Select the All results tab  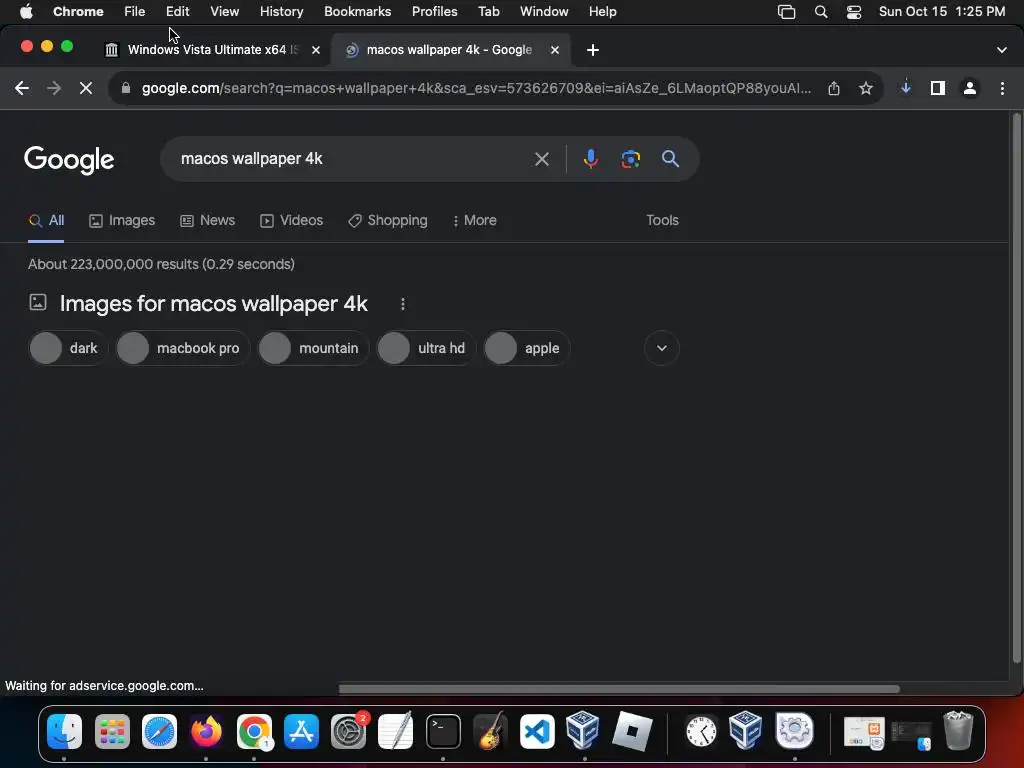coord(46,221)
